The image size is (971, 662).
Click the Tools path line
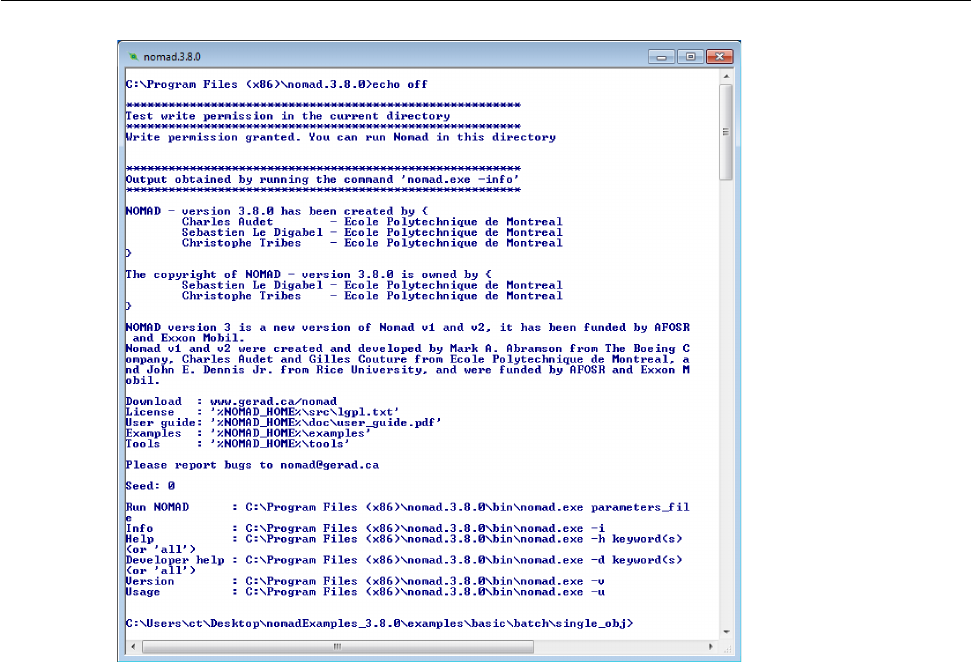(238, 443)
